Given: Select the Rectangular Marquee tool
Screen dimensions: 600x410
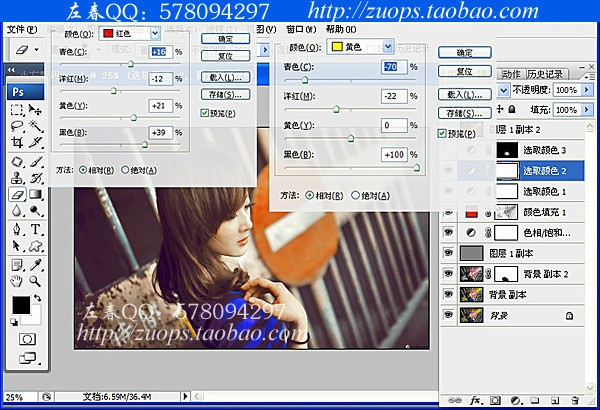Looking at the screenshot, I should click(x=16, y=110).
